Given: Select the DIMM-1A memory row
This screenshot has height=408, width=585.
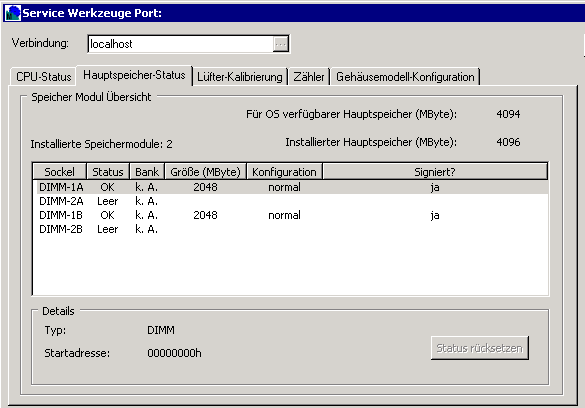Looking at the screenshot, I should [x=291, y=187].
